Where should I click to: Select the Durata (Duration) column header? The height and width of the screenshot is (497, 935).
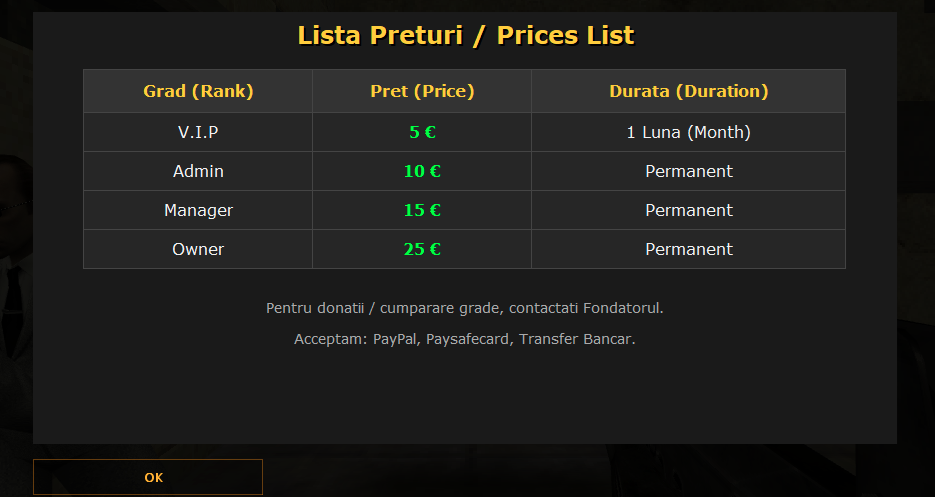(x=689, y=91)
